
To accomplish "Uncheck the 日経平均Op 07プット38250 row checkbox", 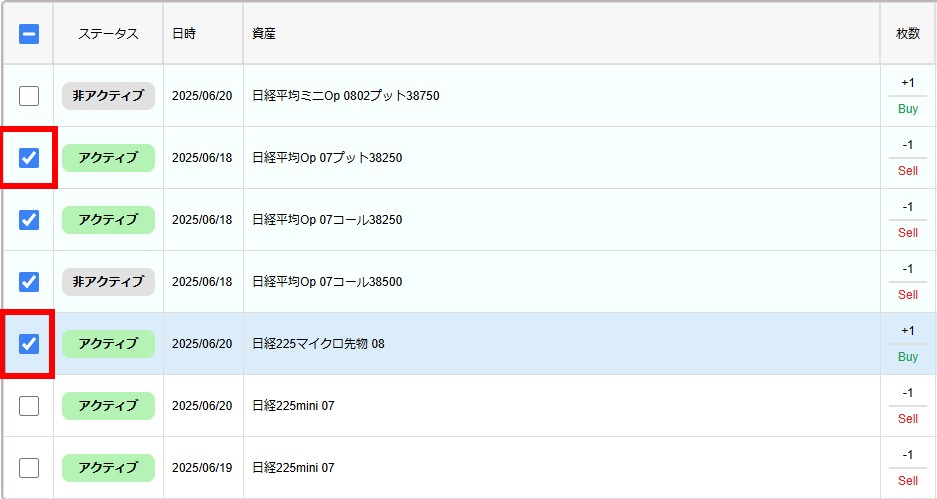I will pos(29,158).
